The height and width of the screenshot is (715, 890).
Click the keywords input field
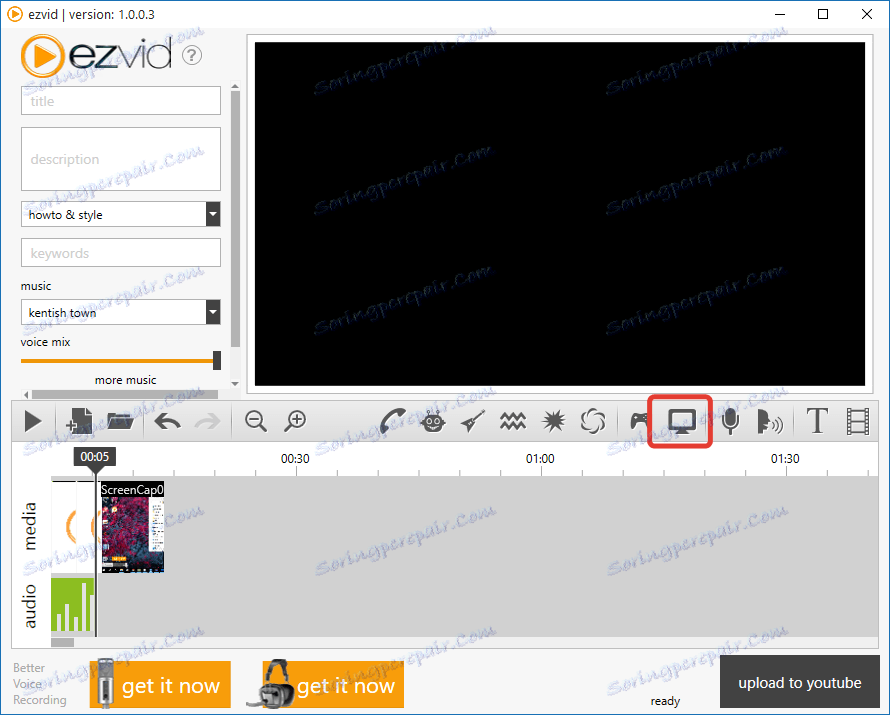point(121,253)
